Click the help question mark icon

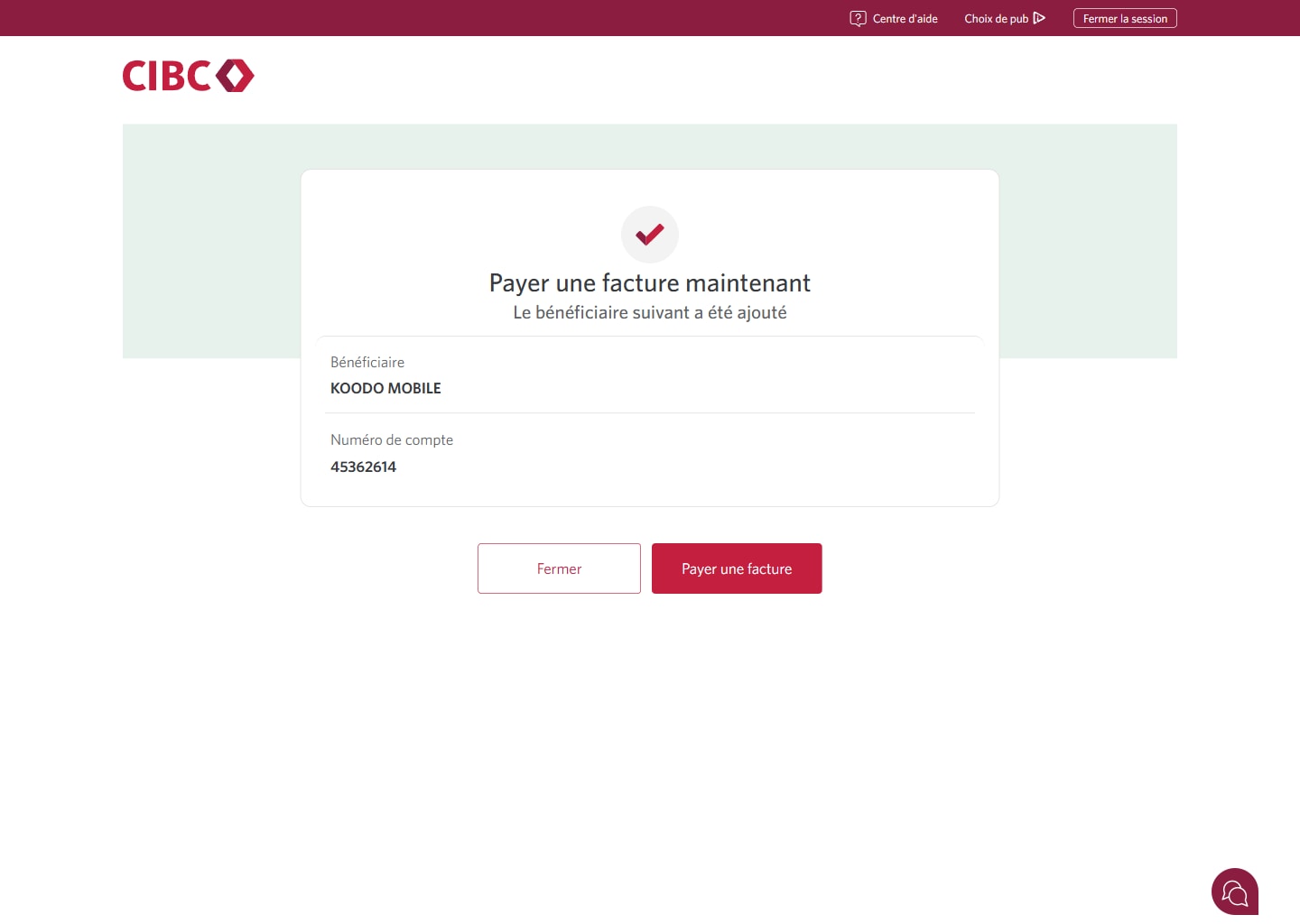pos(858,18)
